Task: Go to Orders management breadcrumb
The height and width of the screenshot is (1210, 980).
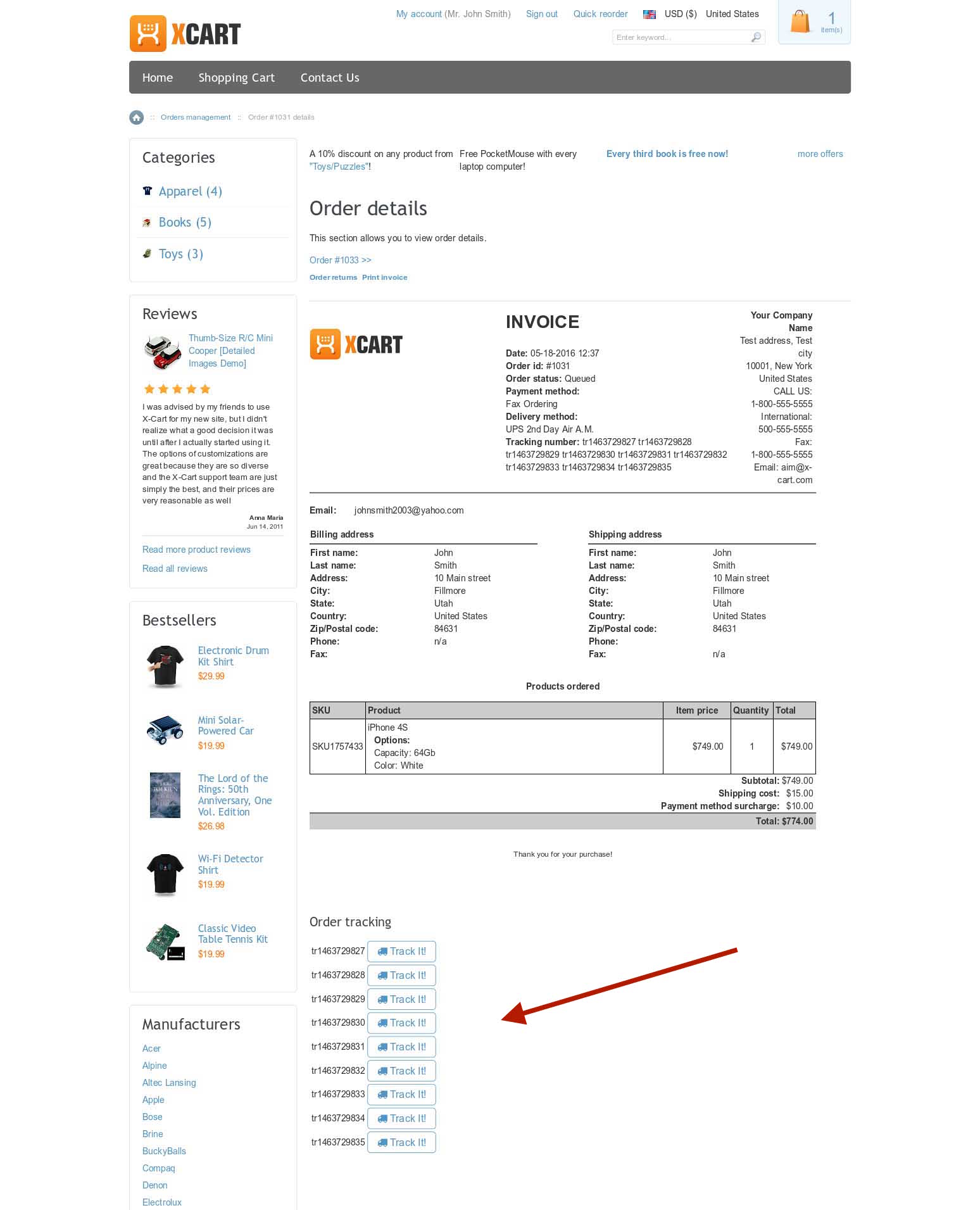Action: [x=196, y=117]
